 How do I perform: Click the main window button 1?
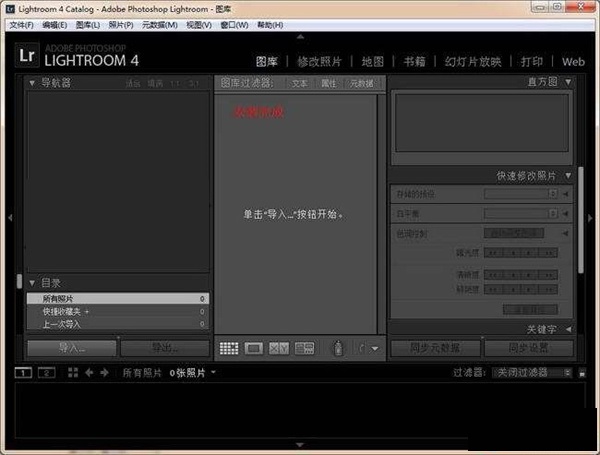[x=23, y=373]
